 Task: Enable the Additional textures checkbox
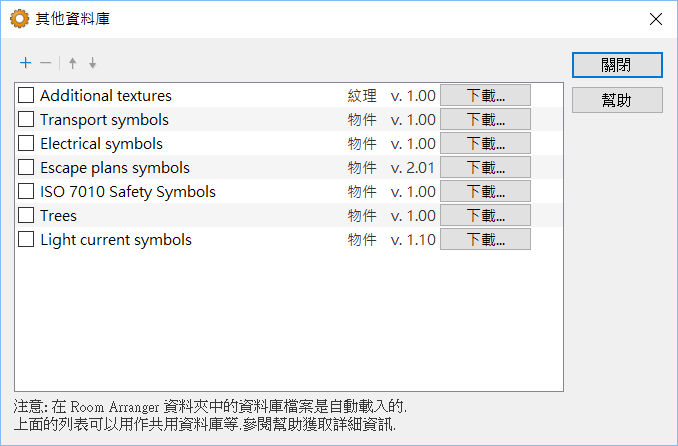tap(26, 96)
